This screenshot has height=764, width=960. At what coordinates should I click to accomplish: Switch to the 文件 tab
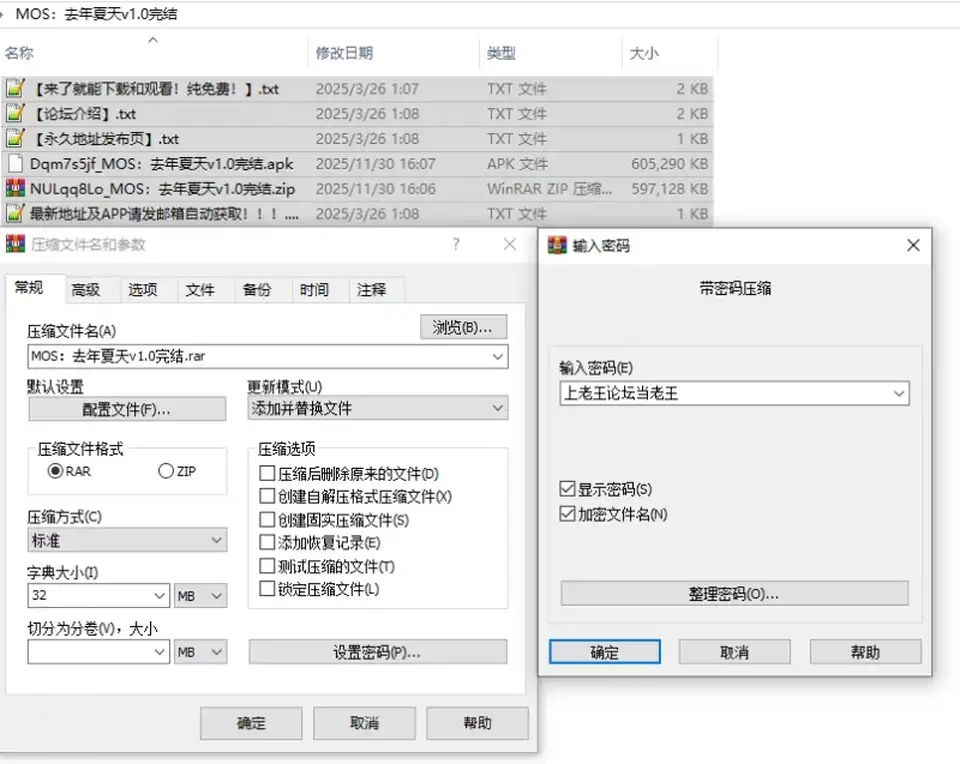click(200, 290)
